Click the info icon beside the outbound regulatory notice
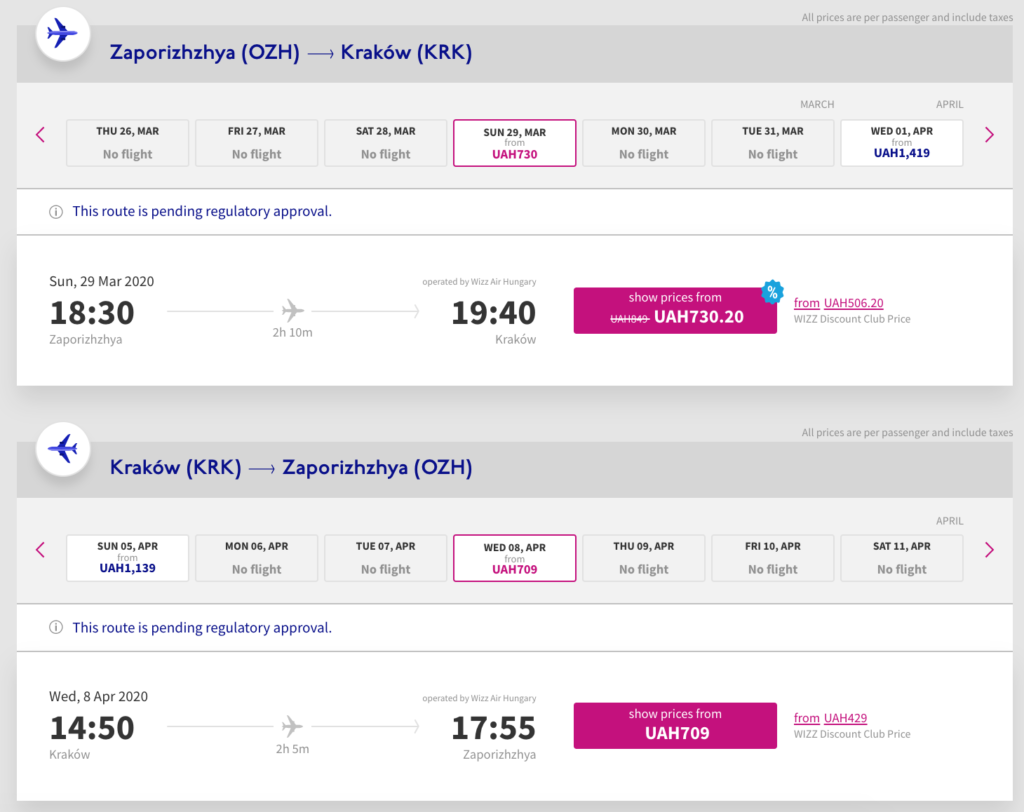This screenshot has width=1024, height=812. tap(56, 212)
